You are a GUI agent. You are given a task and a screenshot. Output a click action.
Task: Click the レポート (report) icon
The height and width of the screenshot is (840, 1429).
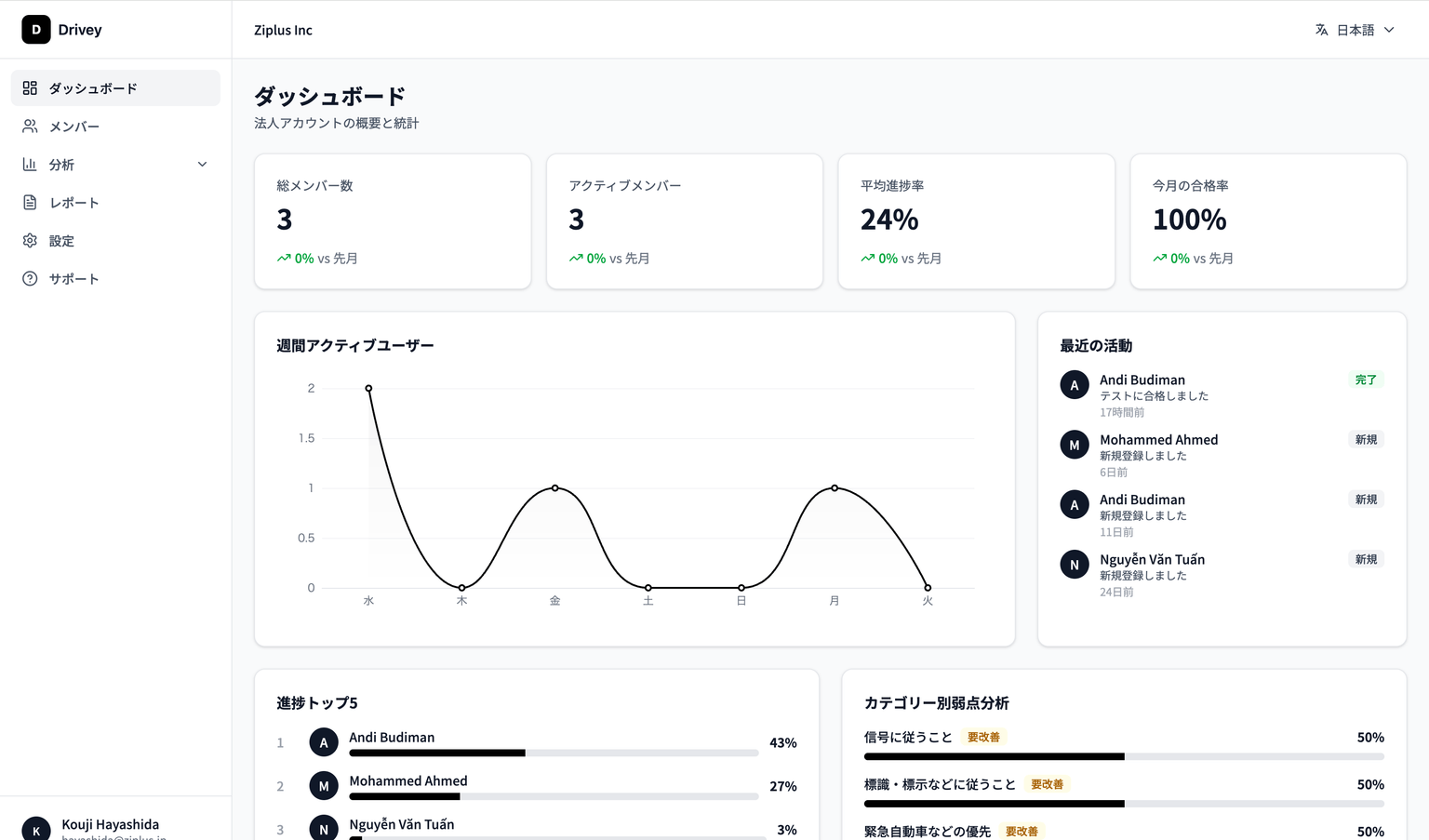(29, 202)
